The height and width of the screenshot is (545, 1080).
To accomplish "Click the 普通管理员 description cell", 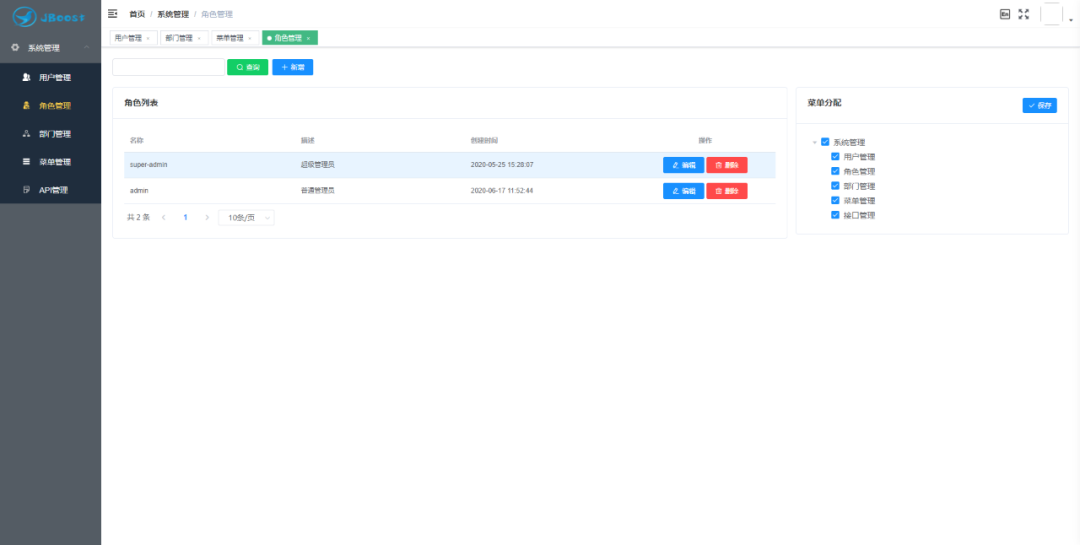I will pos(318,190).
